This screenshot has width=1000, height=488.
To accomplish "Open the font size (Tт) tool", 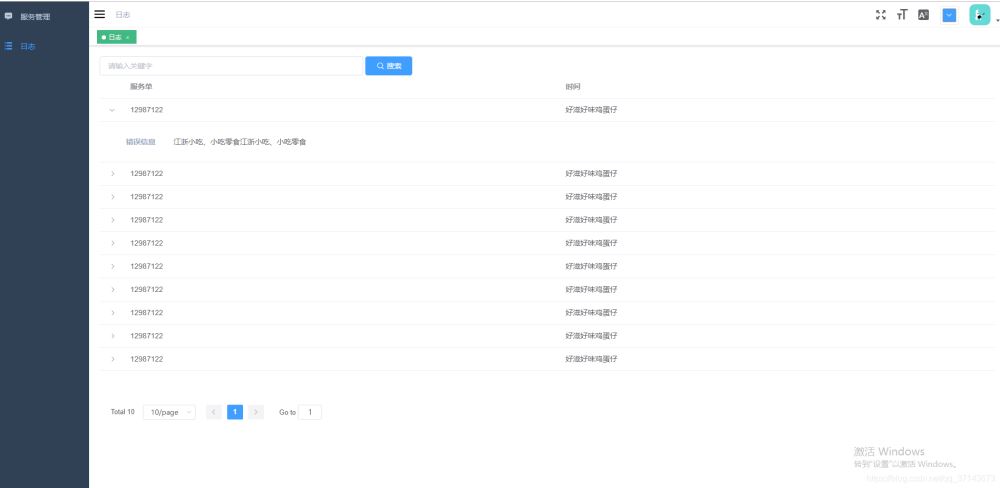I will pyautogui.click(x=902, y=15).
